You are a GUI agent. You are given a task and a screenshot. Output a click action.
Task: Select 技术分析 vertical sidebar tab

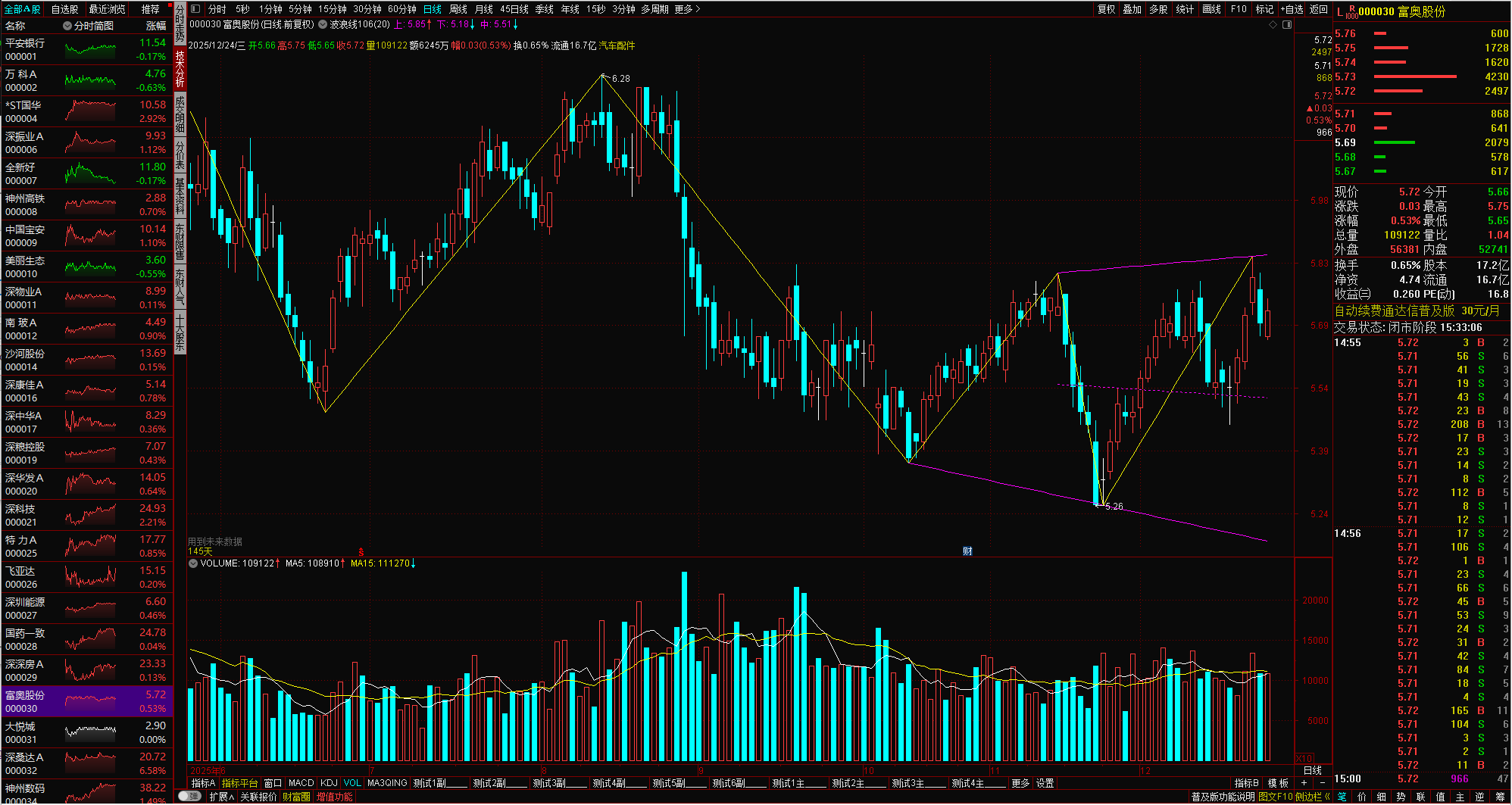click(180, 68)
